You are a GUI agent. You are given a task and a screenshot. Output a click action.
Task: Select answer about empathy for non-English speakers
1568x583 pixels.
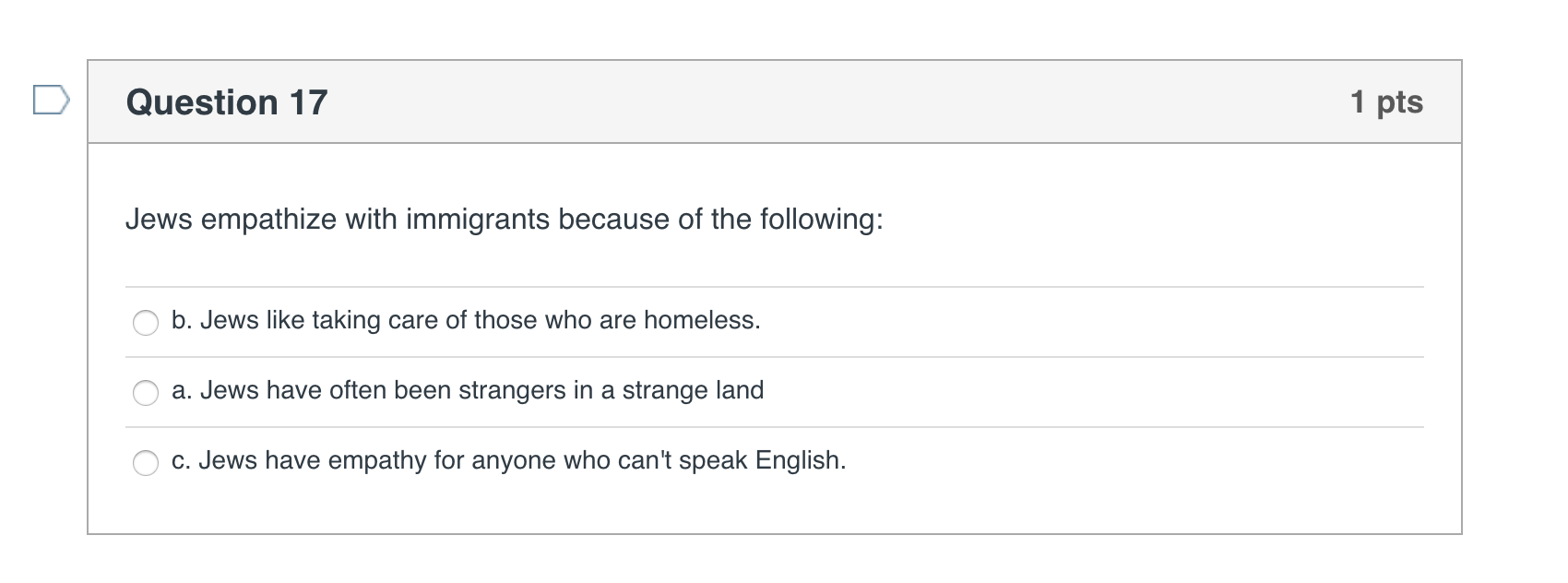(x=509, y=460)
